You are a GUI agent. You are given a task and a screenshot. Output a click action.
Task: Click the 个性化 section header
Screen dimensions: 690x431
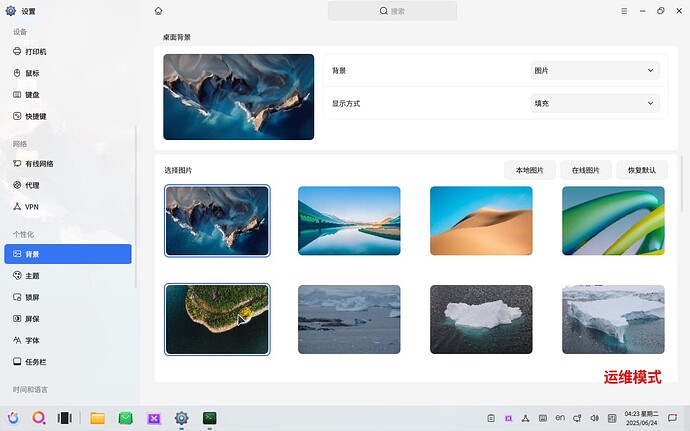[23, 234]
